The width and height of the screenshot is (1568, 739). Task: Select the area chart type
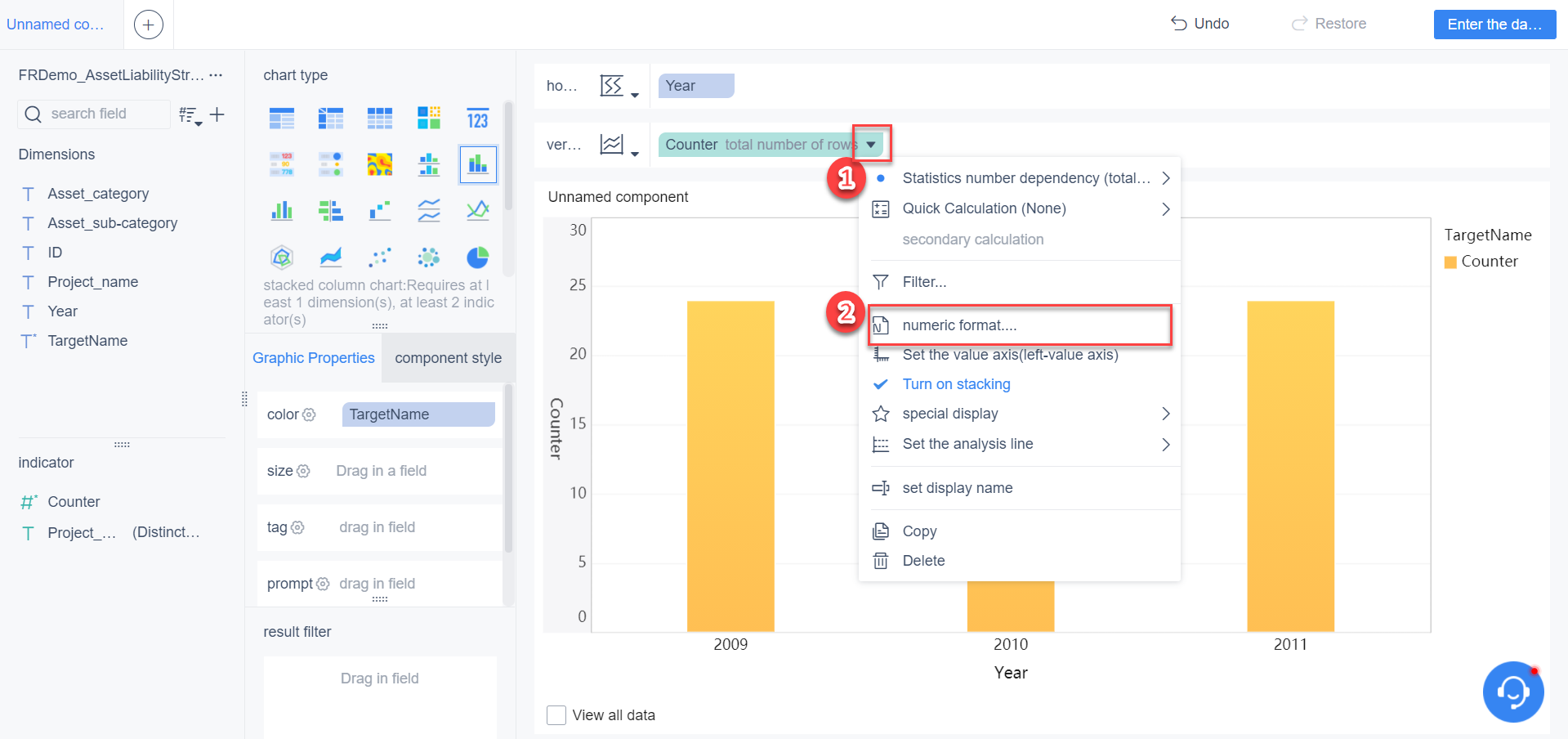coord(331,258)
